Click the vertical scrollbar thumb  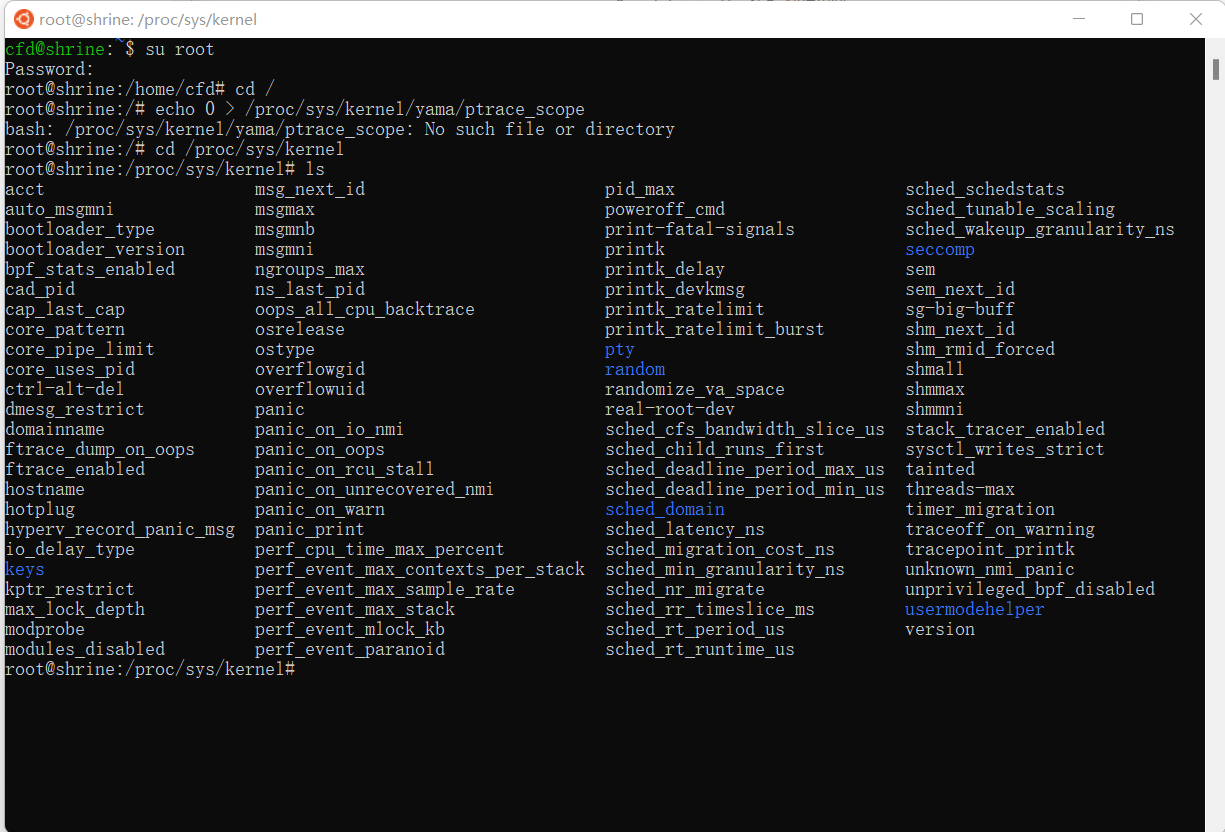point(1215,69)
